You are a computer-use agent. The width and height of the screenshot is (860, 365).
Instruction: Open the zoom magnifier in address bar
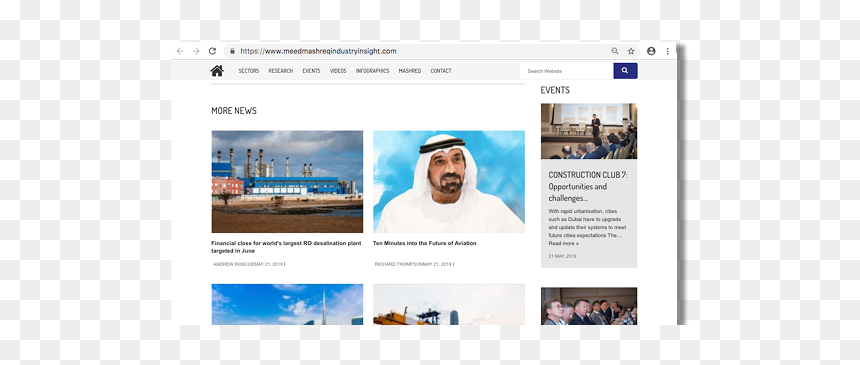[x=615, y=51]
